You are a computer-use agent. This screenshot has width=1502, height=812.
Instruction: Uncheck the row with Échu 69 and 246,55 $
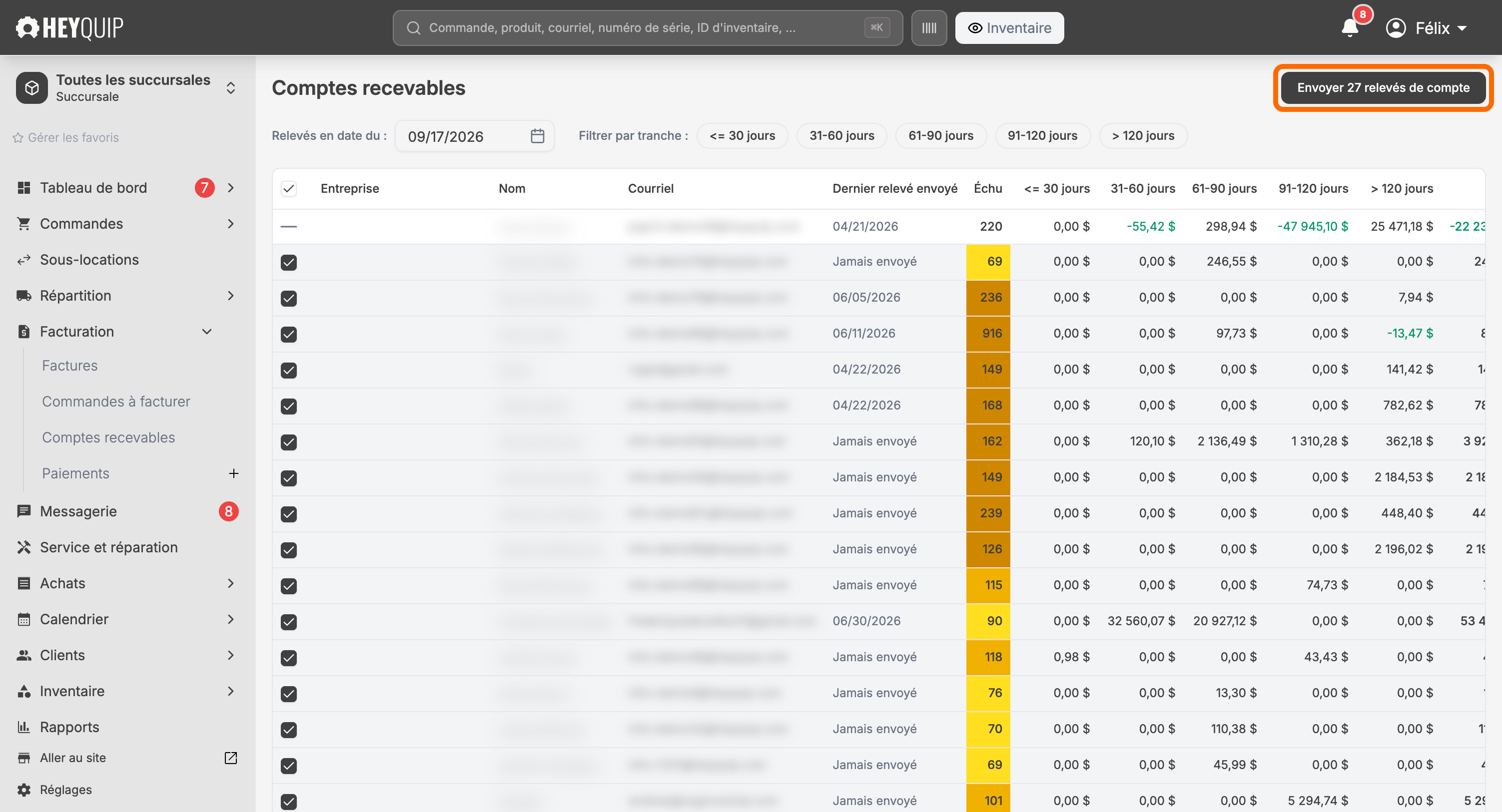pos(289,262)
